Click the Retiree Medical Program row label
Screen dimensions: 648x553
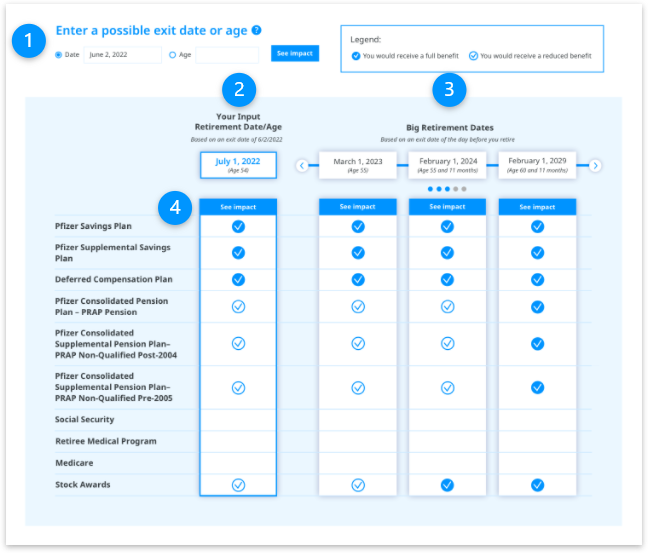point(106,441)
